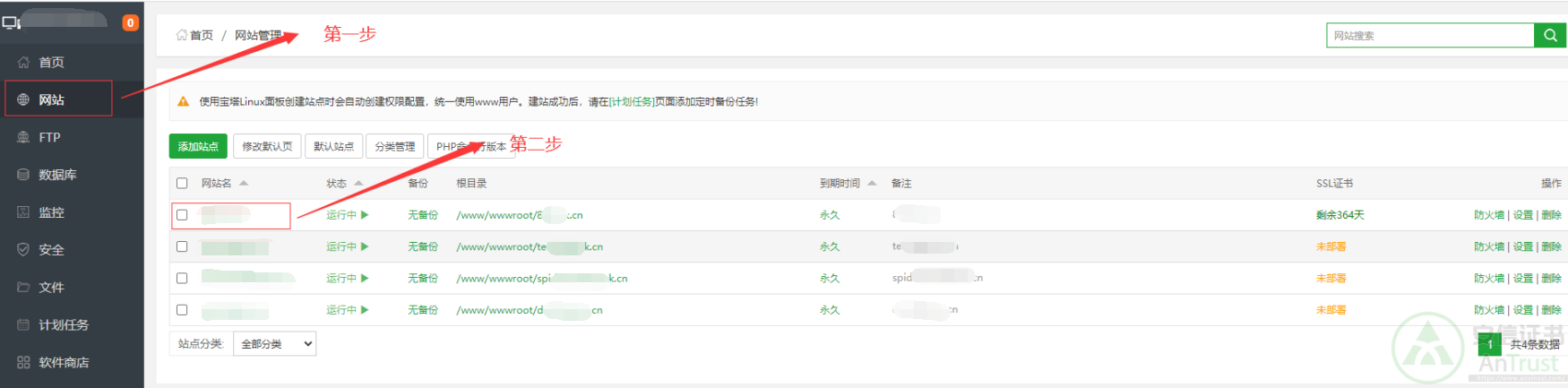This screenshot has height=388, width=1568.
Task: Click the sort arrow next to 网站名
Action: tap(244, 183)
